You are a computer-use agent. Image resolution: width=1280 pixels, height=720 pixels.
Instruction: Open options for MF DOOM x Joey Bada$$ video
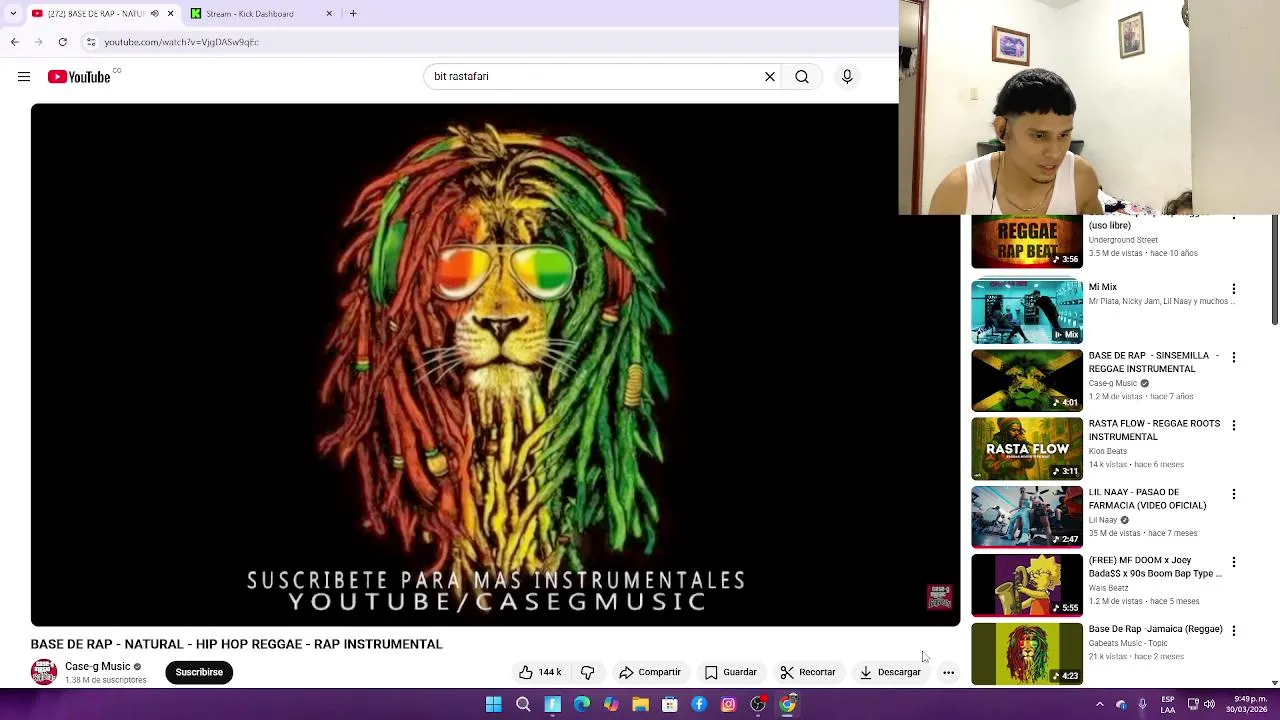point(1234,562)
